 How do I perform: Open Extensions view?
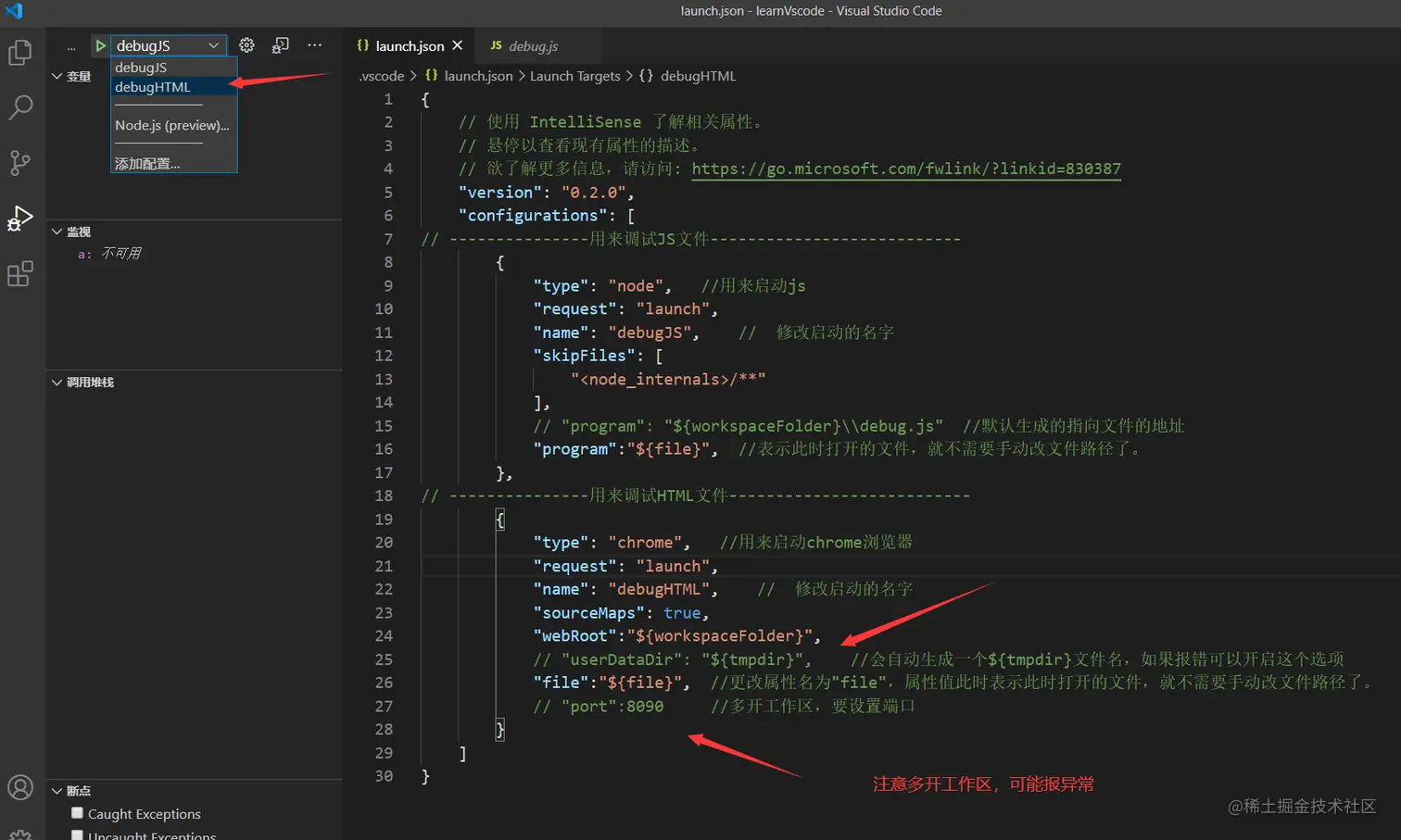click(20, 274)
